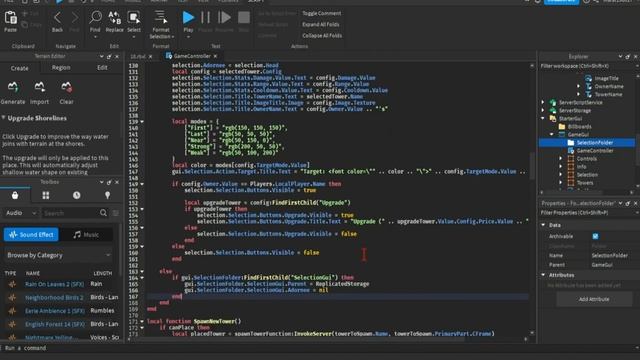
Task: Expand ServerScriptService in Explorer
Action: click(543, 102)
